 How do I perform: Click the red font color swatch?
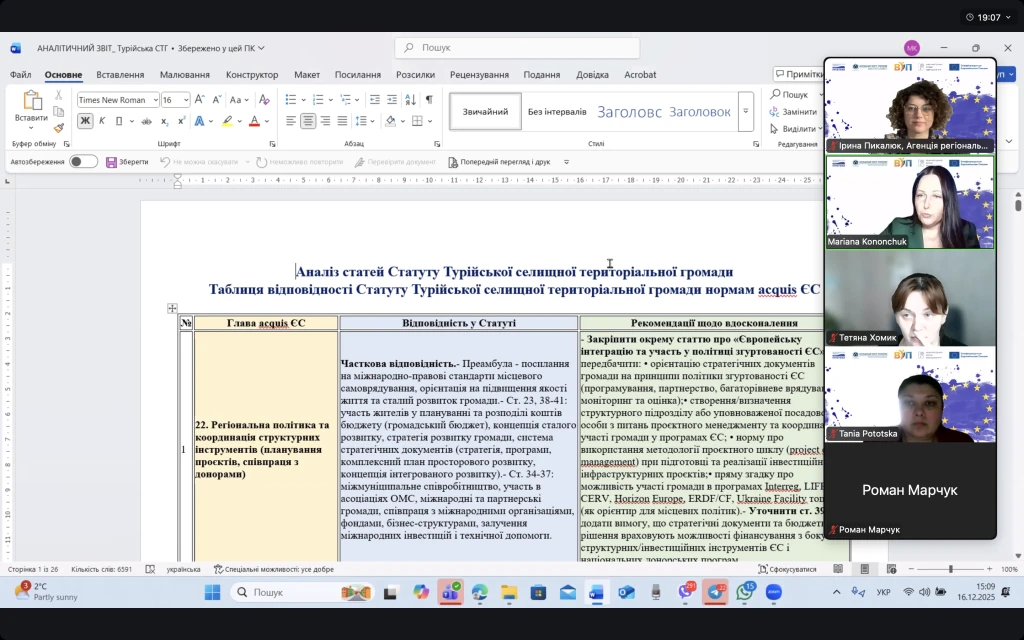click(254, 121)
